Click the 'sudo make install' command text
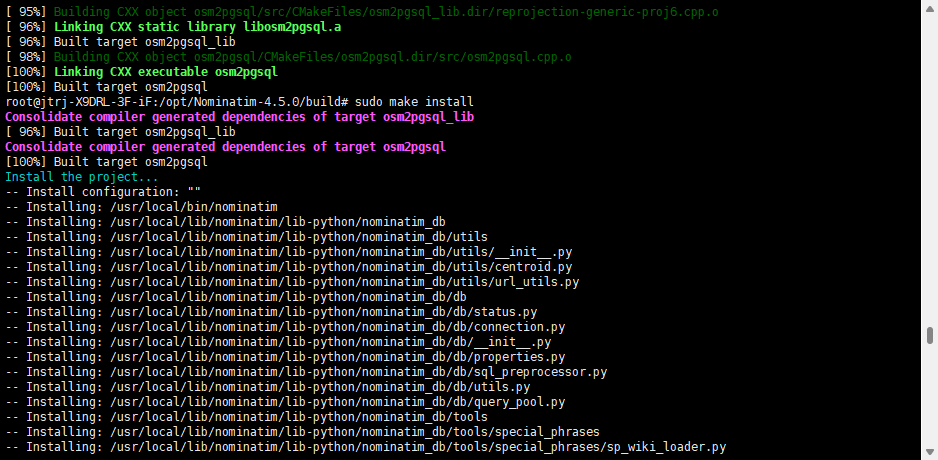 tap(414, 102)
